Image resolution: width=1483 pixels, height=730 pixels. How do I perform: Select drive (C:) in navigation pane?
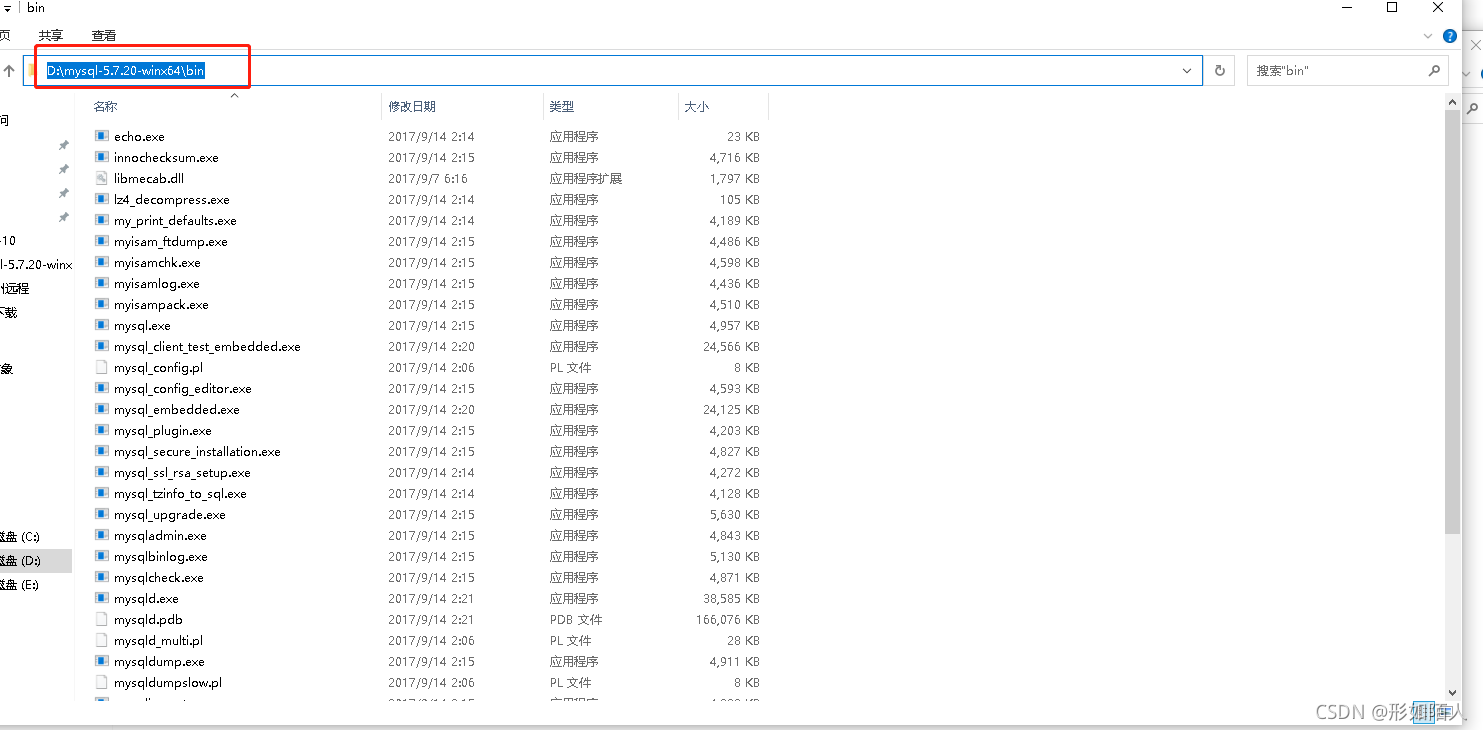pyautogui.click(x=20, y=537)
